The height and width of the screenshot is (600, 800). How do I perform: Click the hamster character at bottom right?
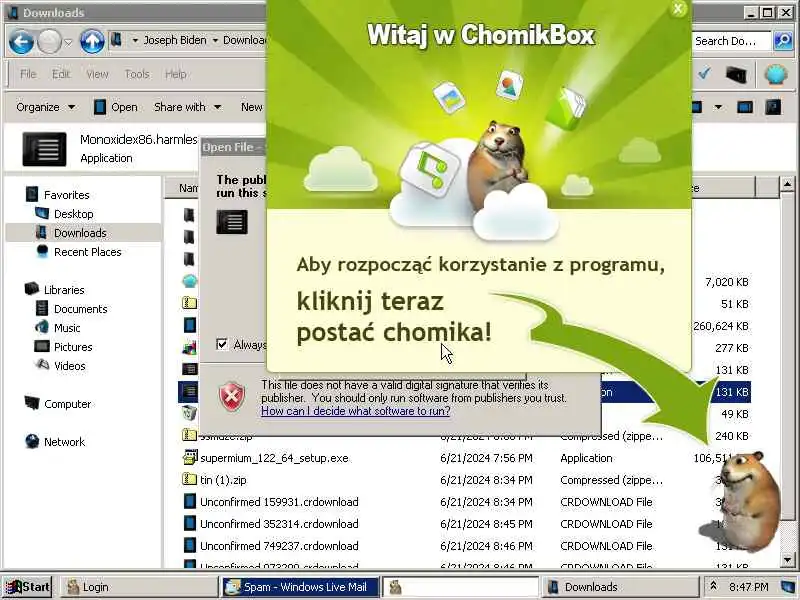pyautogui.click(x=746, y=501)
